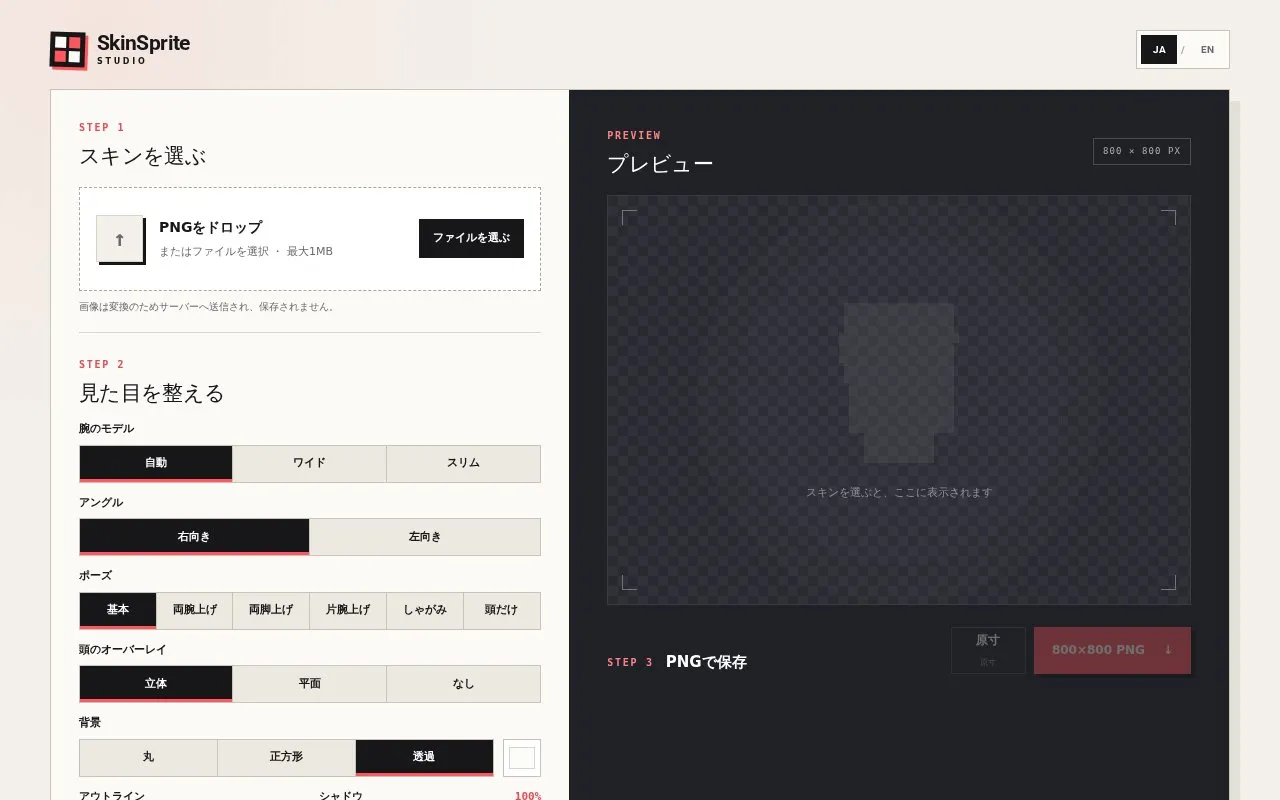Select the 頭だけ pose

(502, 610)
